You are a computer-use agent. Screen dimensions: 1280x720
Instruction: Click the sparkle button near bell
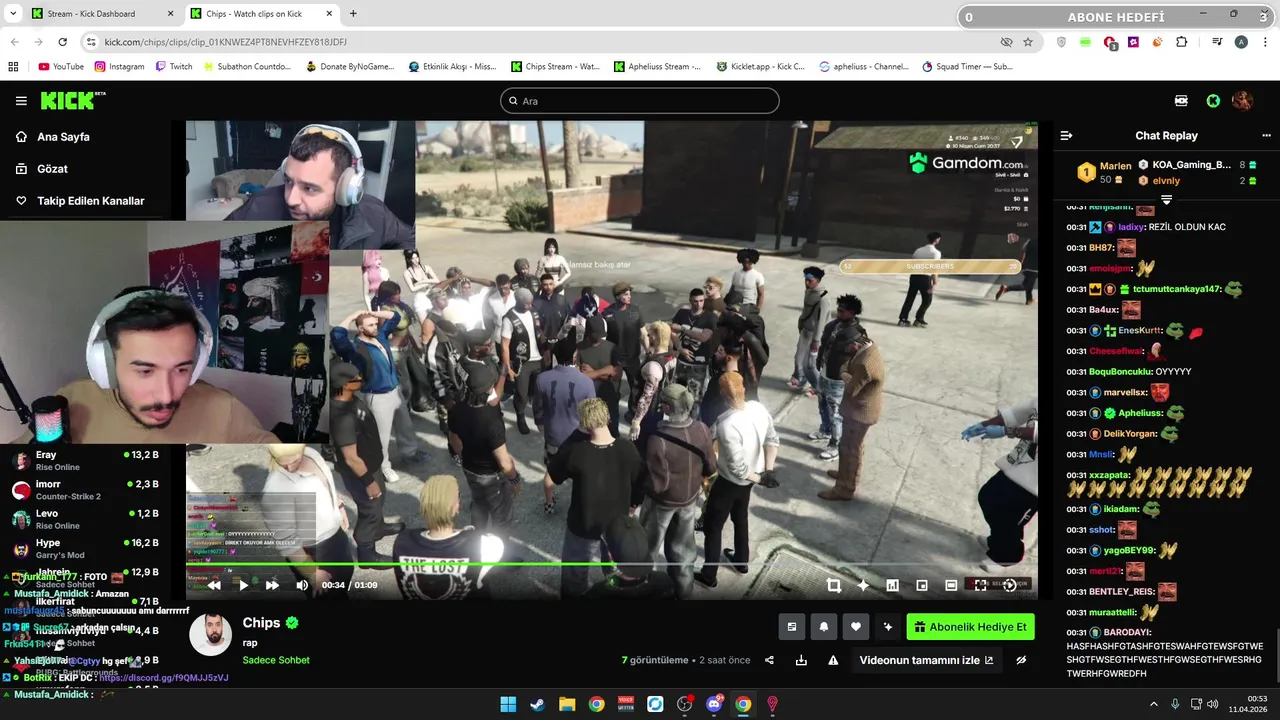pyautogui.click(x=887, y=627)
